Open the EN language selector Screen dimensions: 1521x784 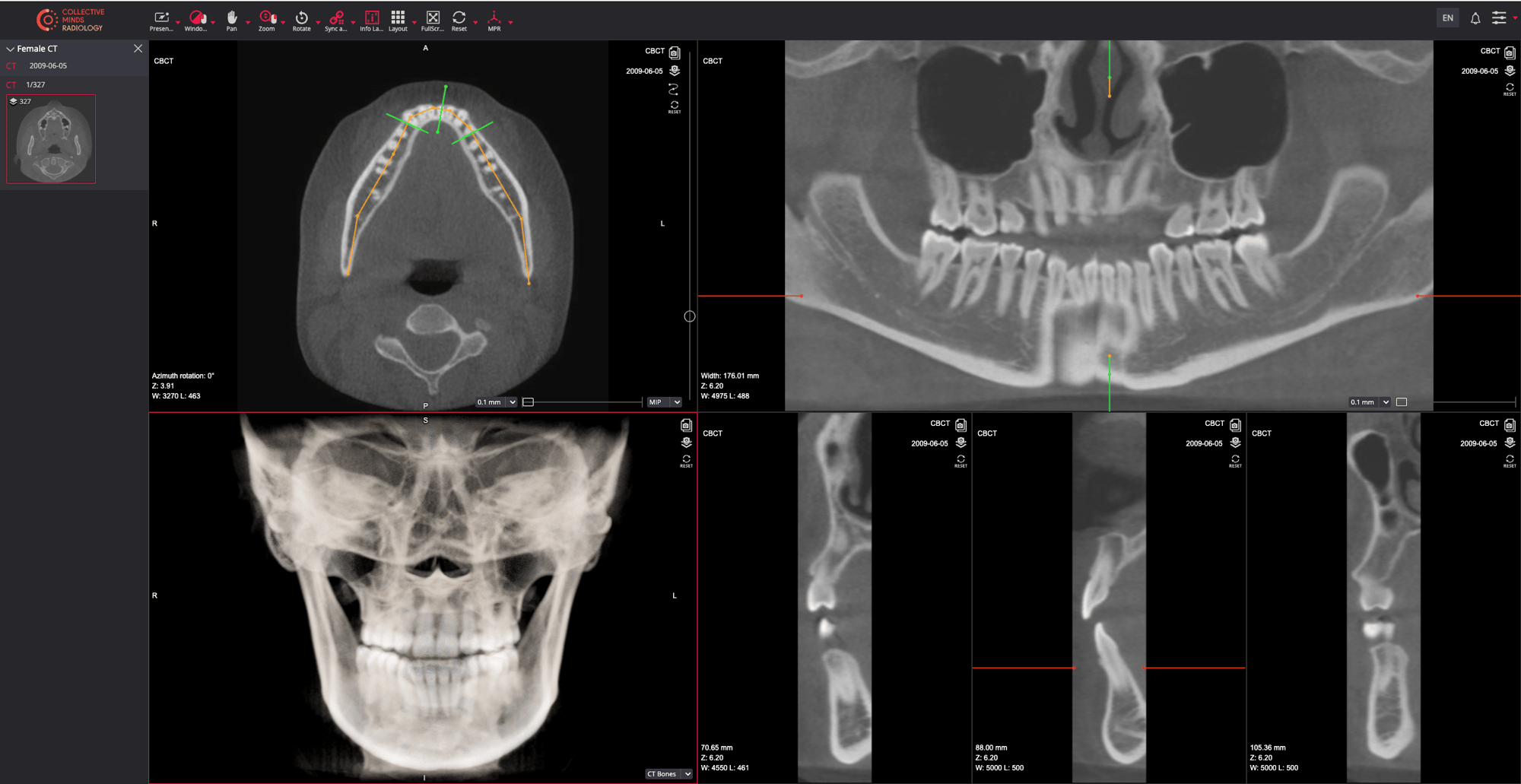(1448, 18)
